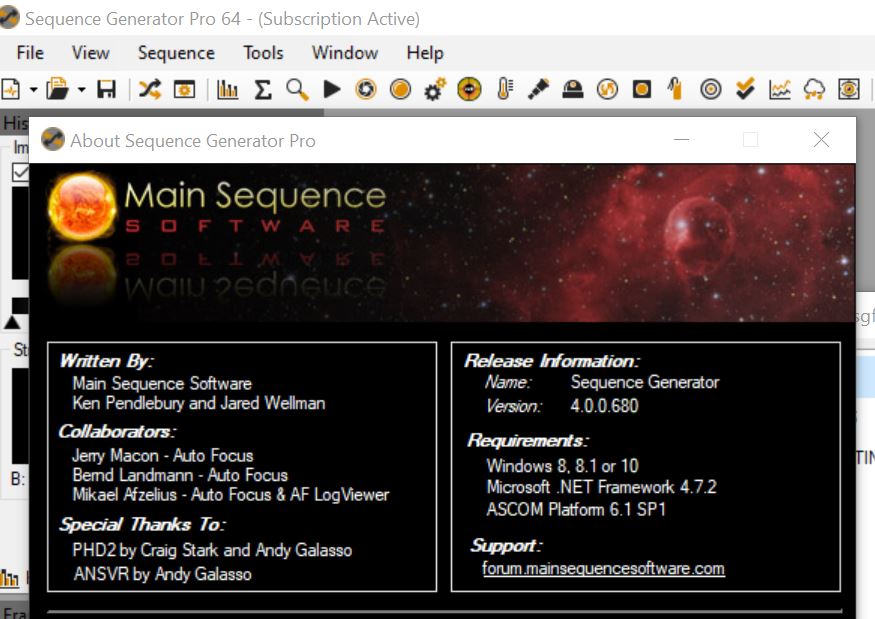Click 'Windows 8, 8.1 or 10' text

(562, 466)
